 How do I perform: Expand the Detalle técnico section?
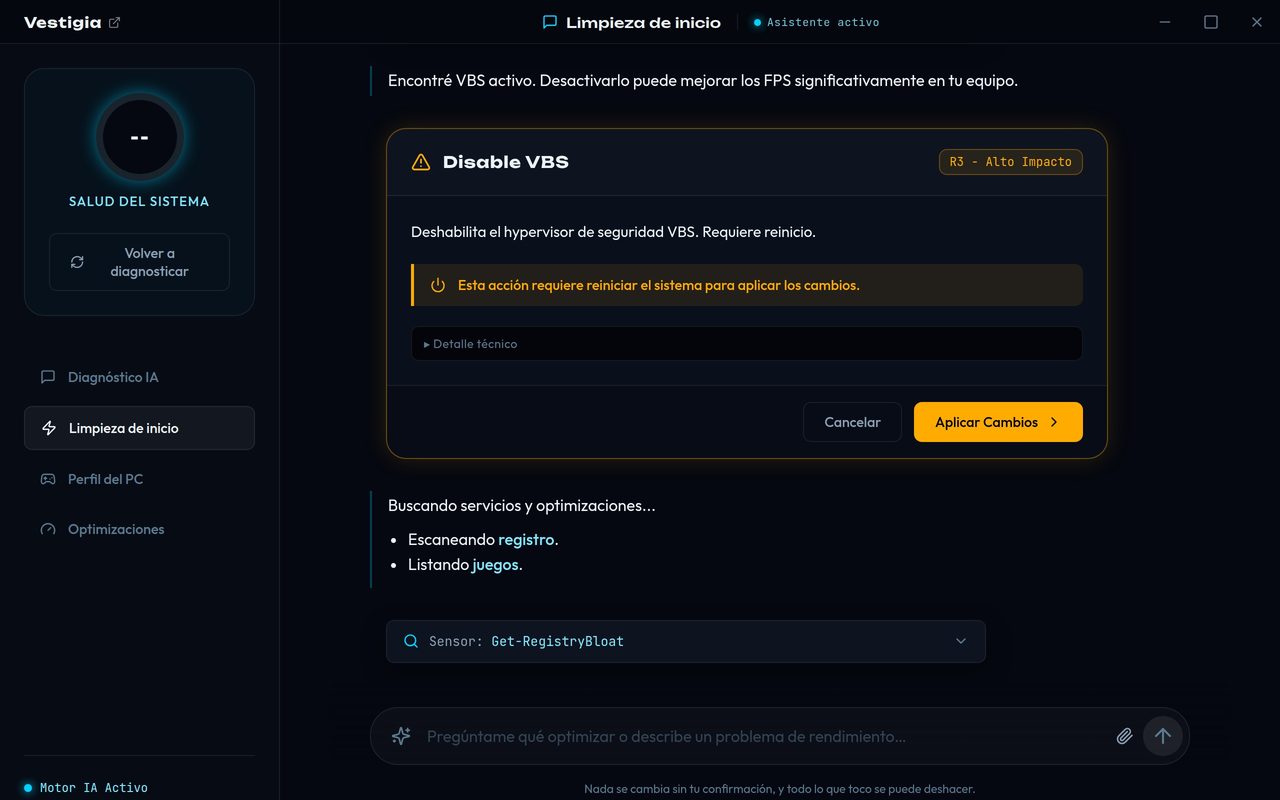pyautogui.click(x=747, y=343)
